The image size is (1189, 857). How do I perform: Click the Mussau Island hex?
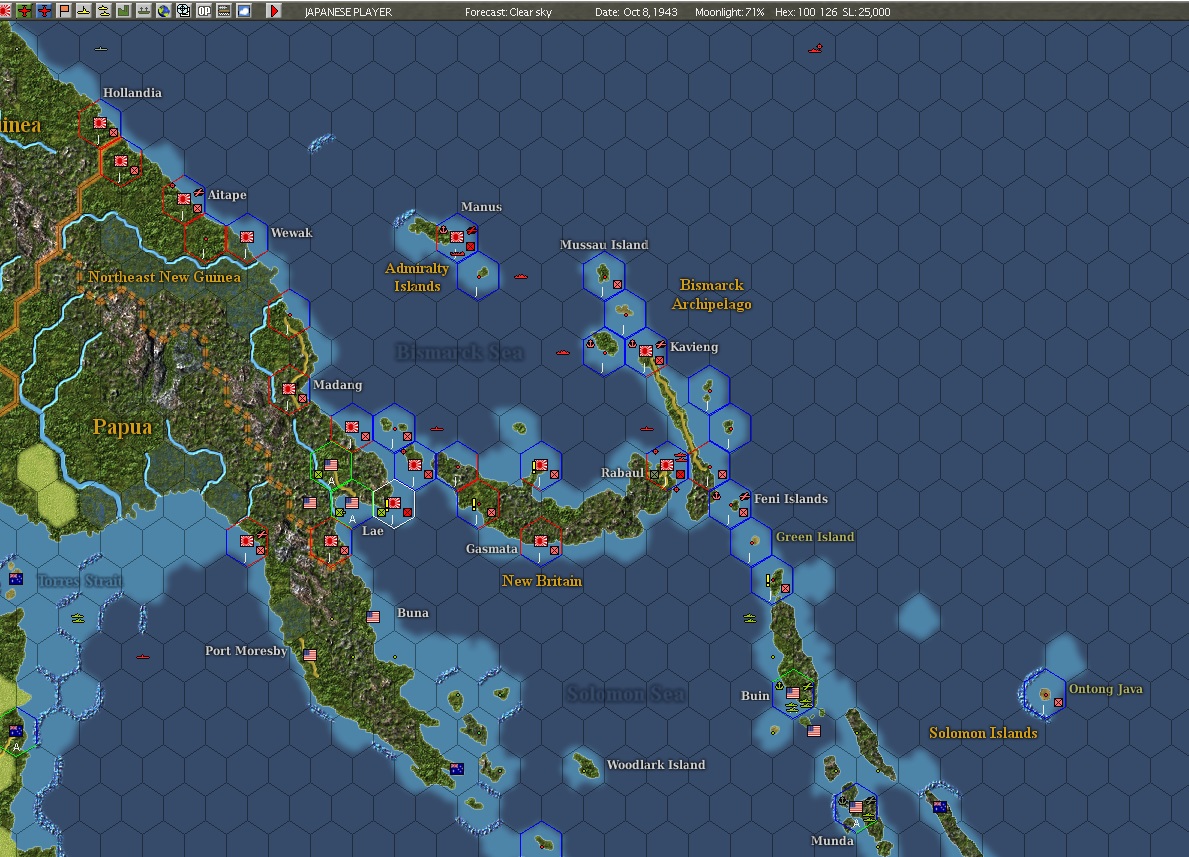[x=604, y=275]
